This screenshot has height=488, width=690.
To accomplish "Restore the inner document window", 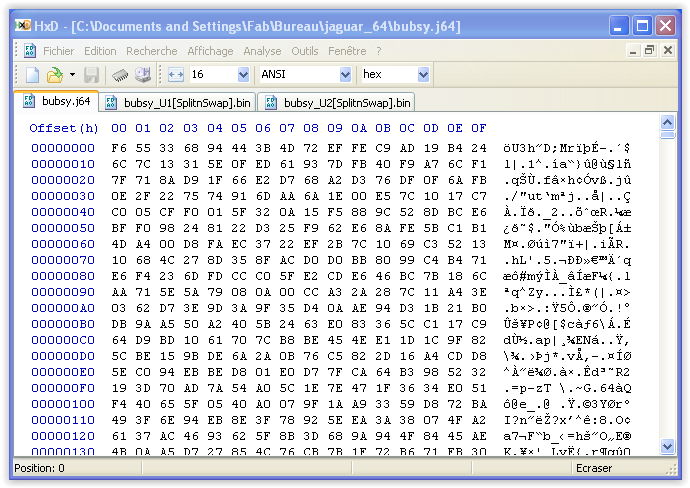I will [650, 51].
